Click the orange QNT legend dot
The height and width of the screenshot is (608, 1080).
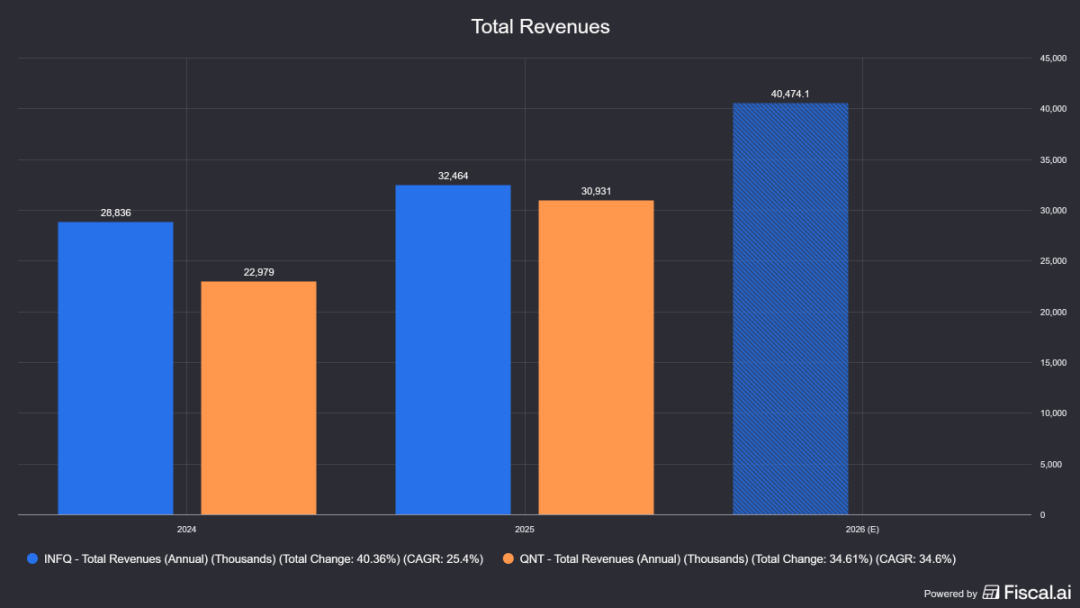[x=508, y=558]
